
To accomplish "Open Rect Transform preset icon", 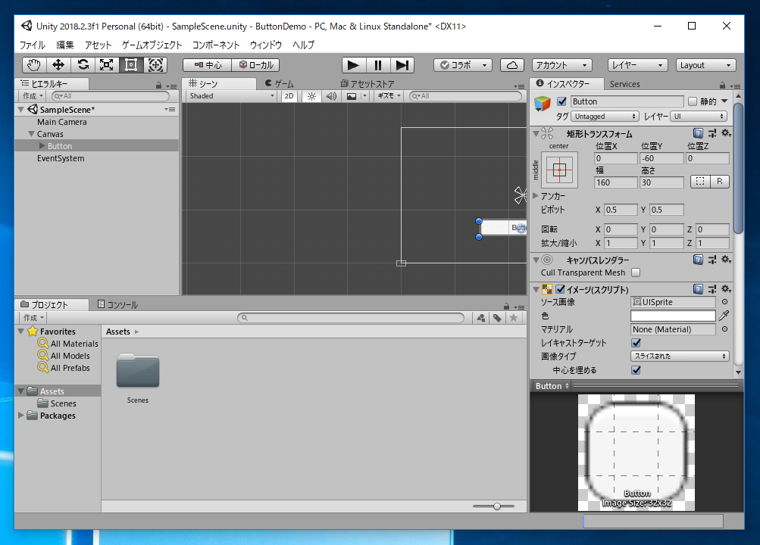I will point(712,133).
